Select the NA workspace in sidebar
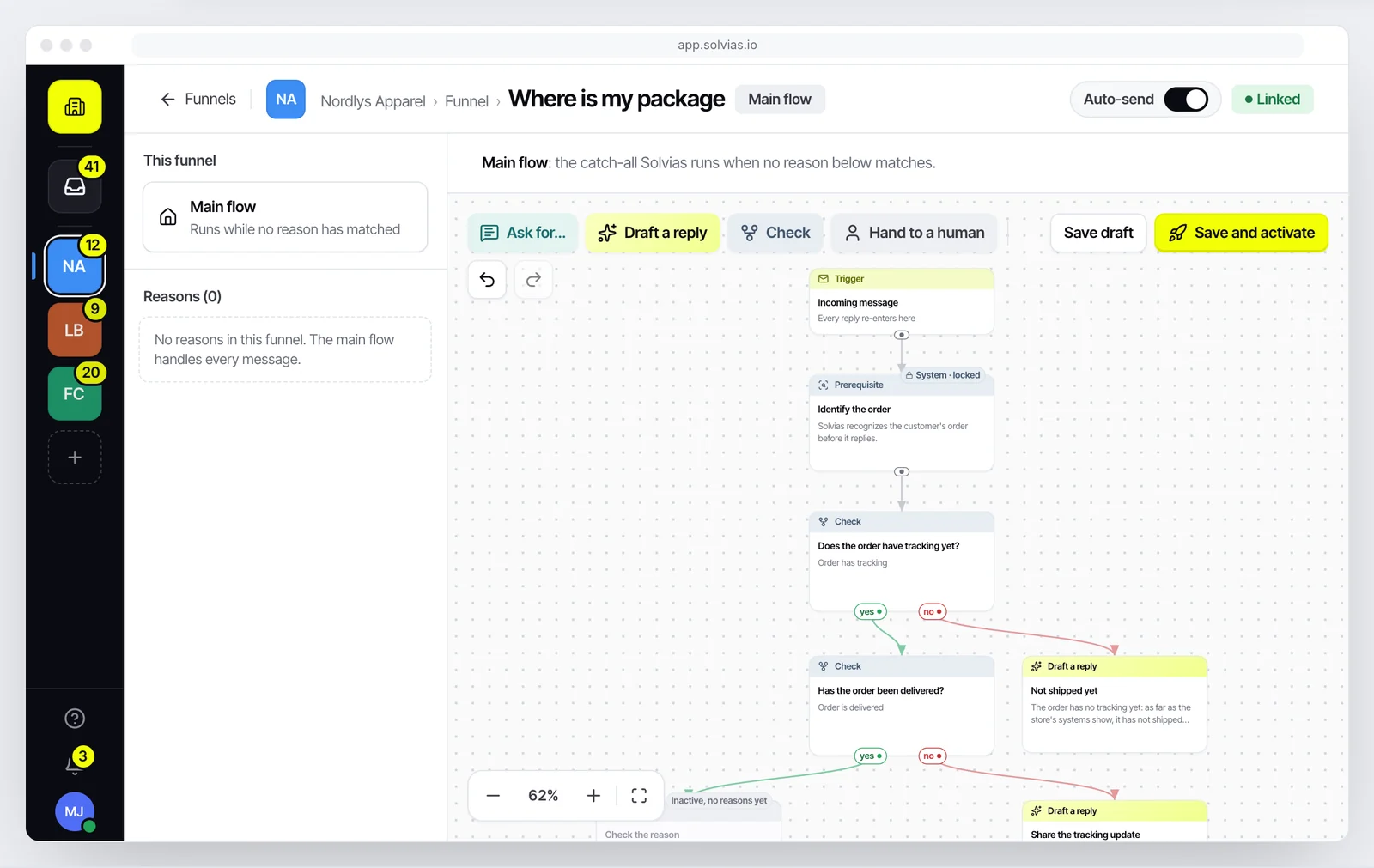 [x=75, y=266]
